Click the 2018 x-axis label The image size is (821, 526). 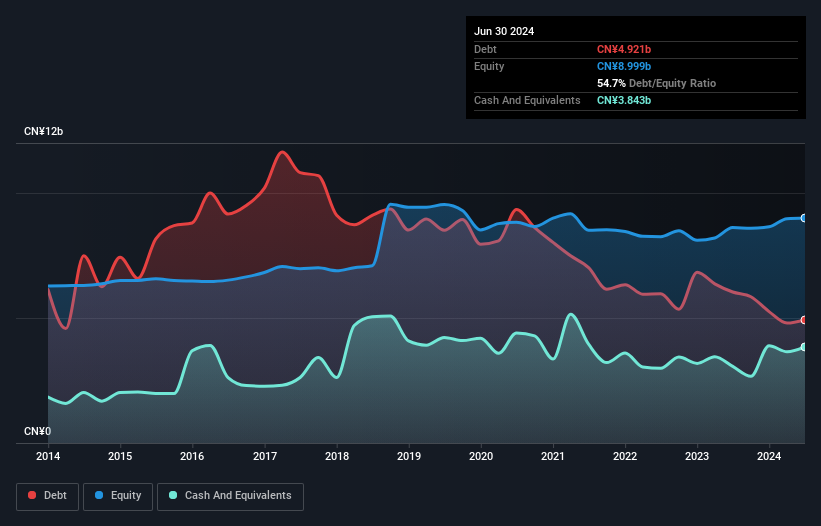tap(337, 456)
